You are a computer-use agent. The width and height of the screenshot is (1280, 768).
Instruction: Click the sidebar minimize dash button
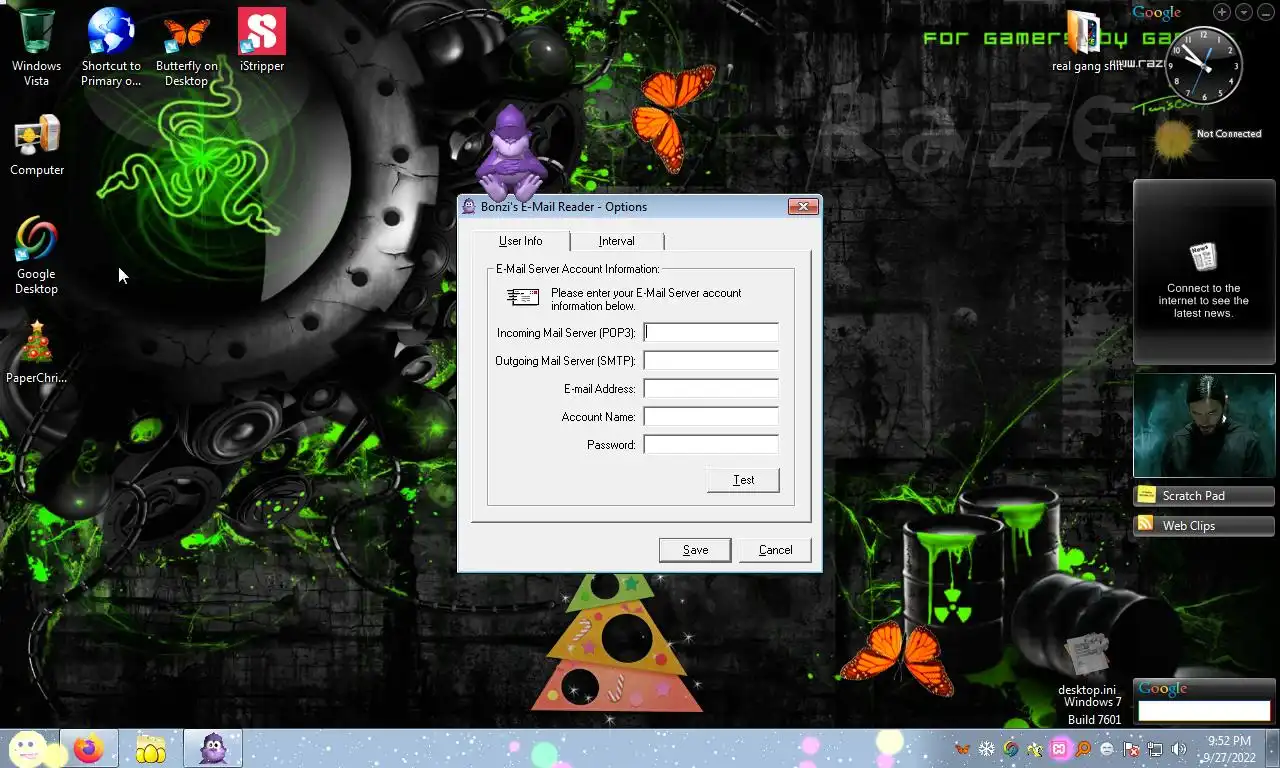1266,12
